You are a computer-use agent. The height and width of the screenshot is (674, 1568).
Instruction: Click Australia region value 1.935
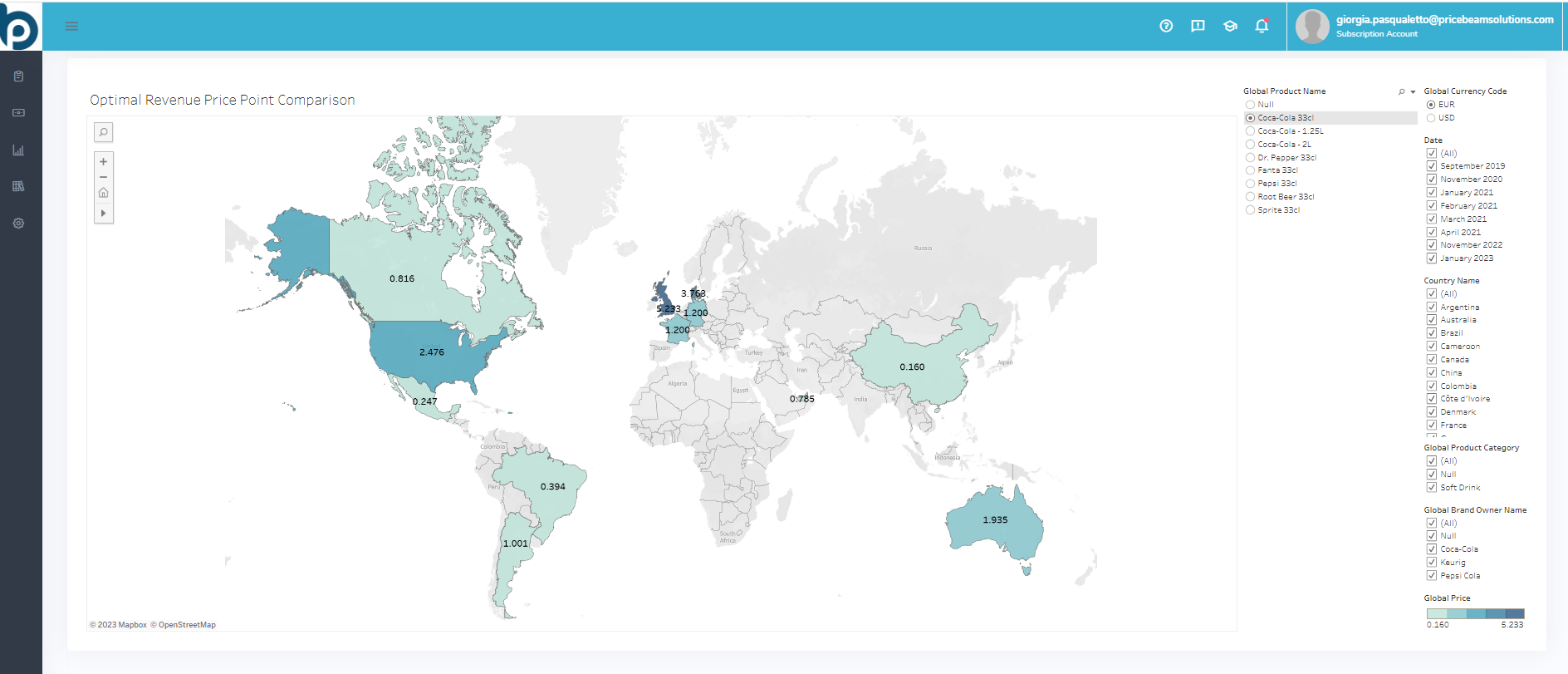[995, 520]
